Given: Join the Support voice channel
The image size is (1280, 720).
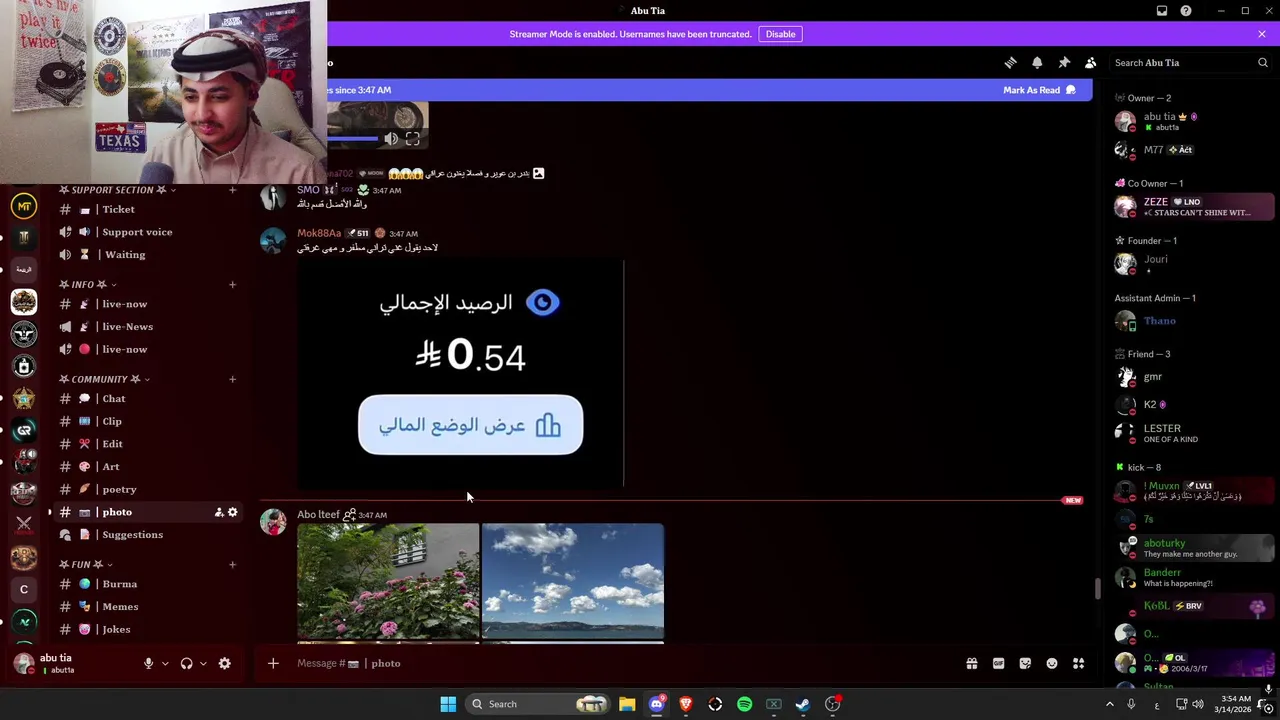Looking at the screenshot, I should coord(148,232).
